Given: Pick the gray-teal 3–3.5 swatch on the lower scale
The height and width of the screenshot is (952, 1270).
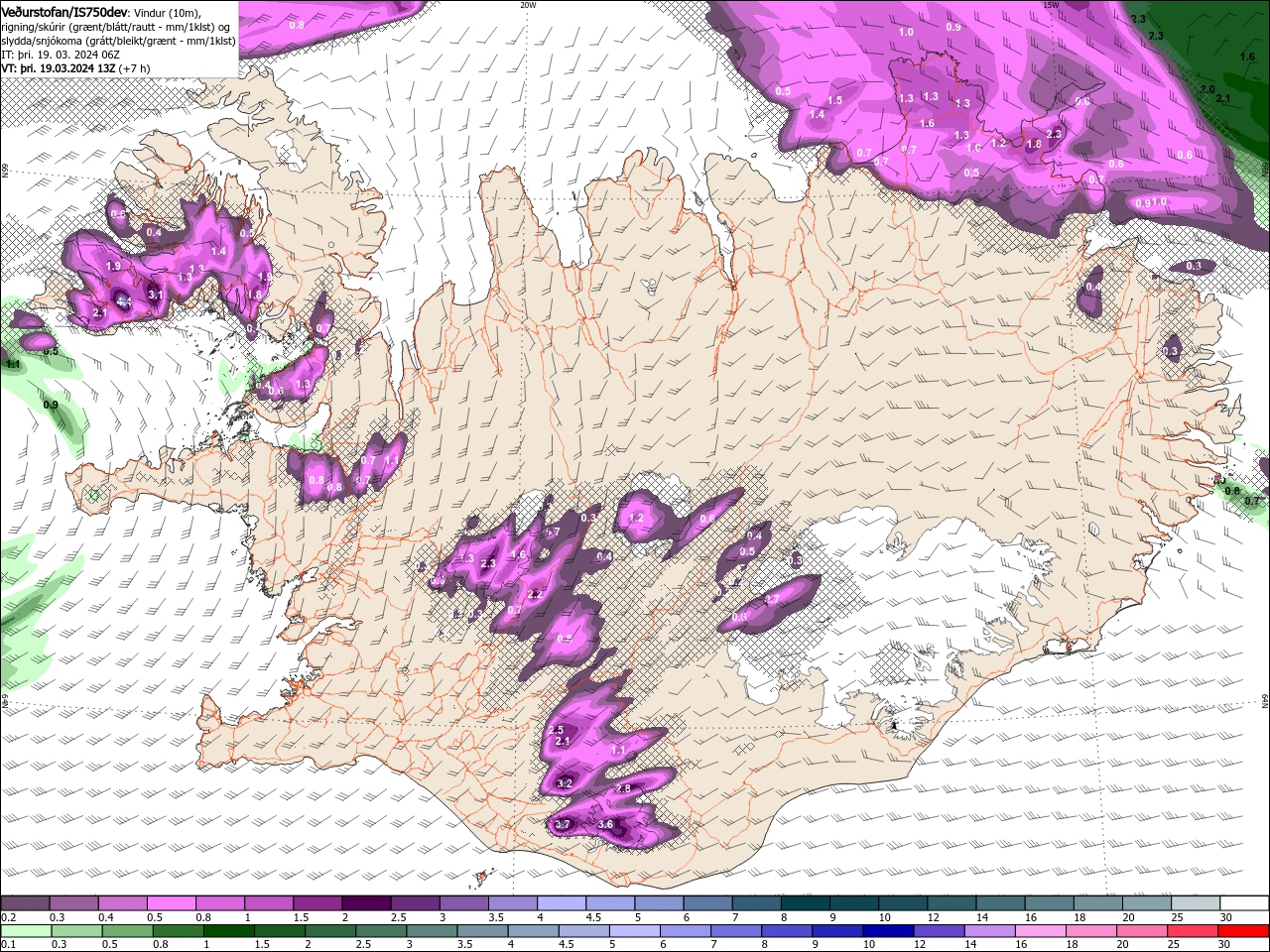Looking at the screenshot, I should tap(432, 931).
